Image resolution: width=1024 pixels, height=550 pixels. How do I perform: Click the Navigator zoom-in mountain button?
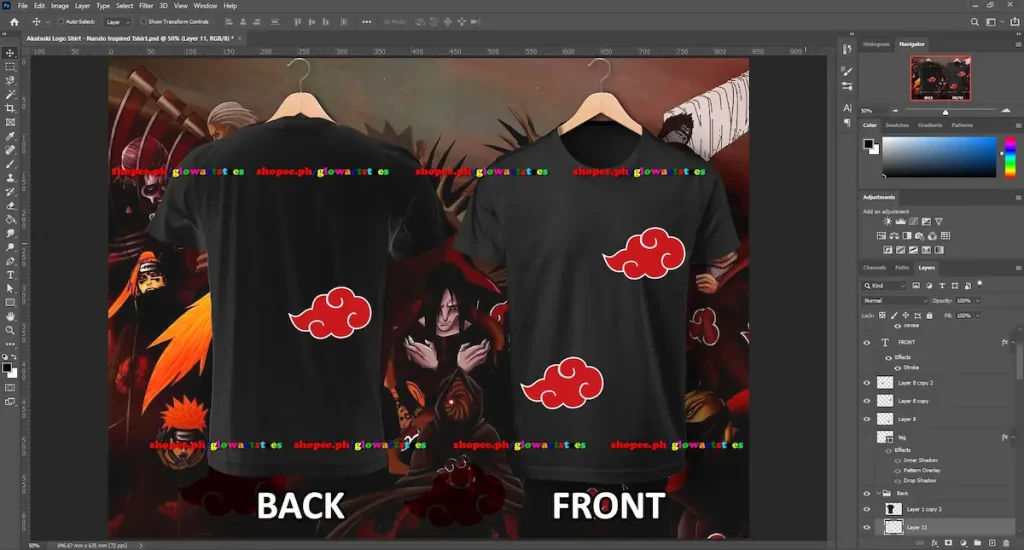tap(1006, 110)
